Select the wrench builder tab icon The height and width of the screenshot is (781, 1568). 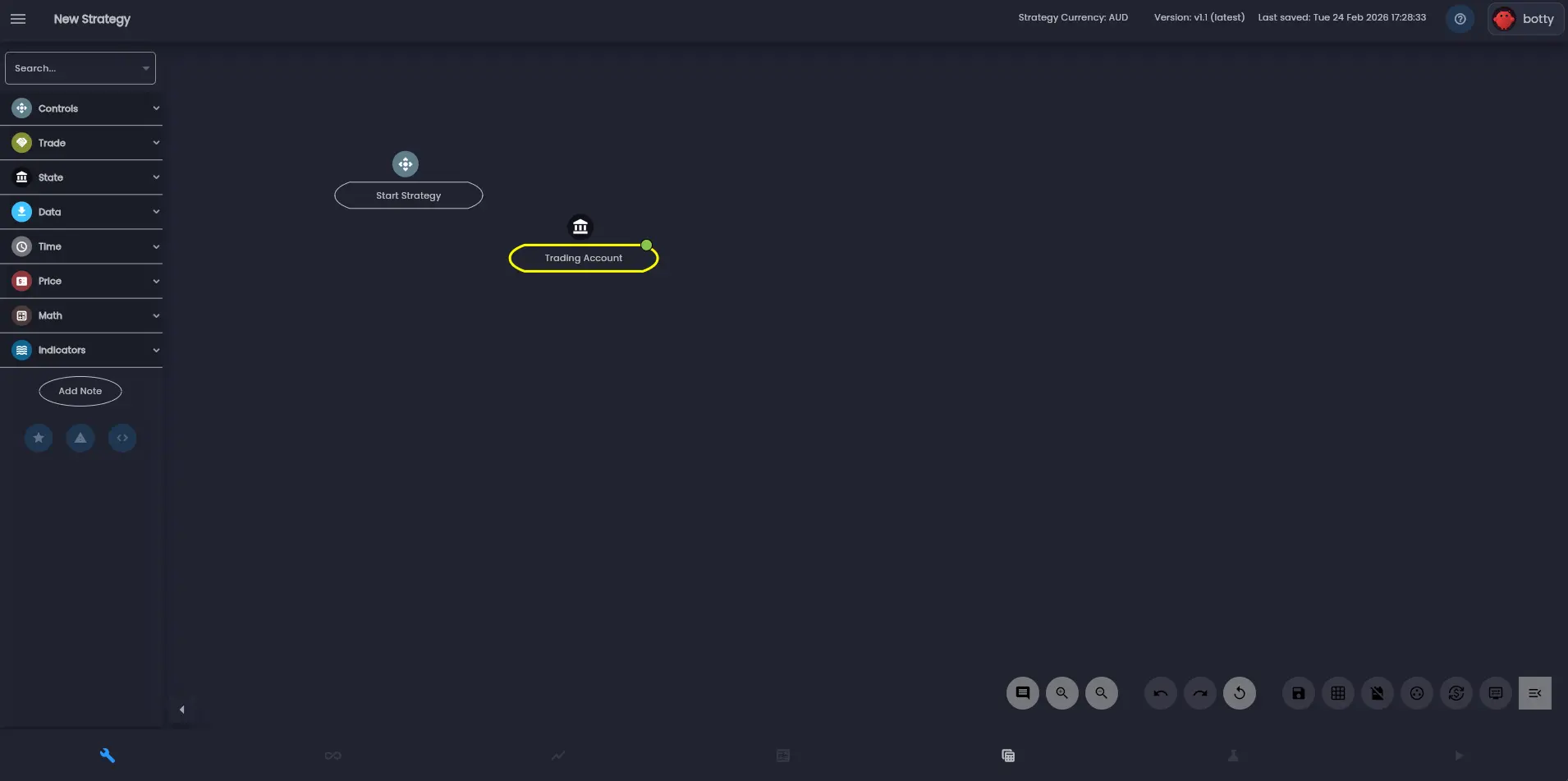(x=107, y=756)
